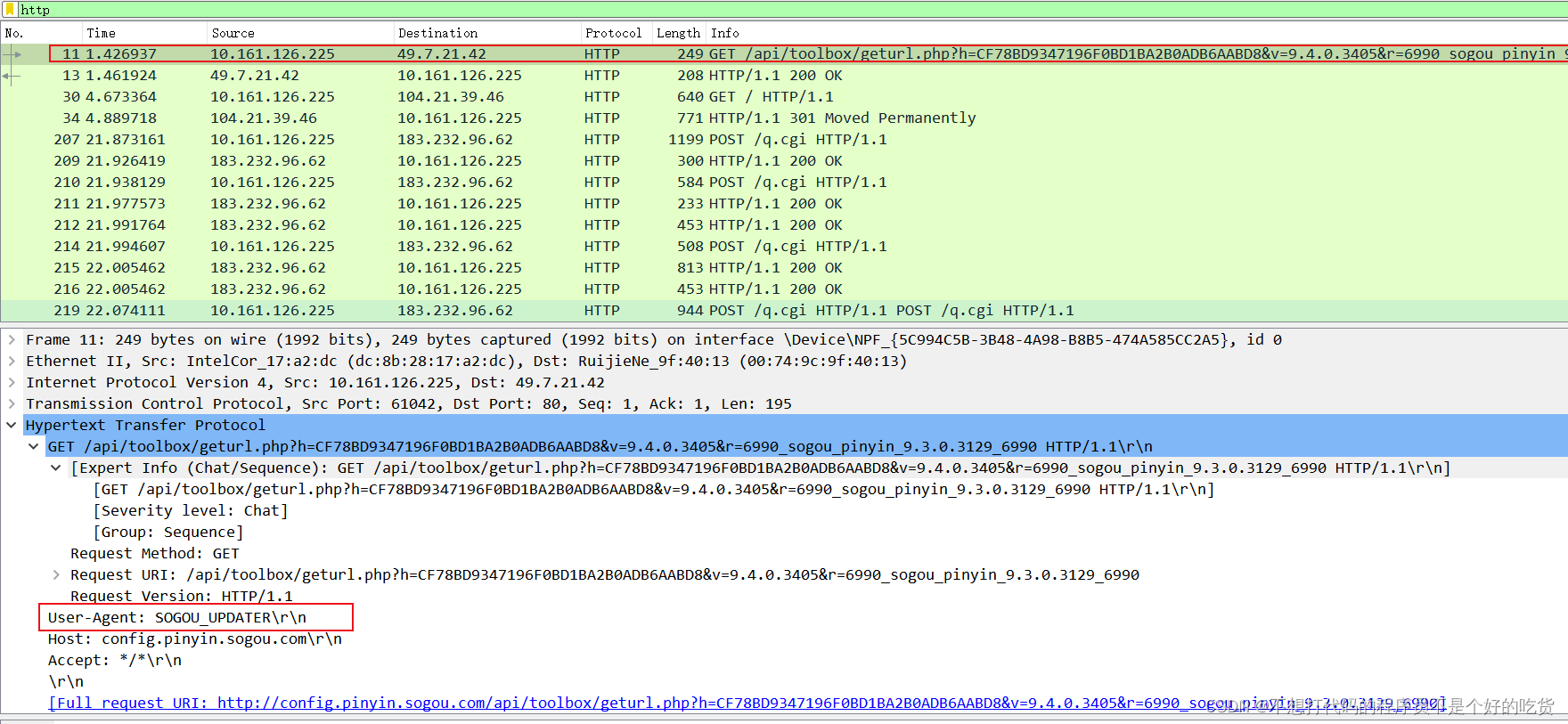Screen dimensions: 1568x724
Task: Select packet 219 with length 944
Action: pyautogui.click(x=784, y=310)
